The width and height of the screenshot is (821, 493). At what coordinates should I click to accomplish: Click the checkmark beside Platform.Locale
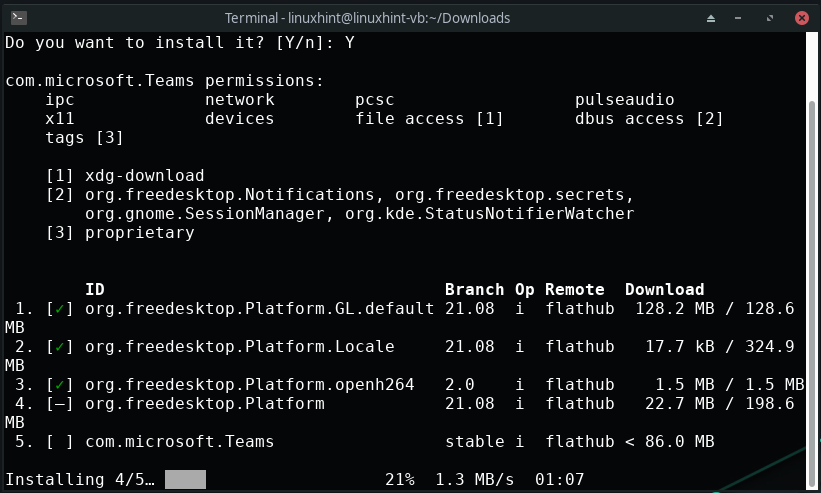(60, 346)
